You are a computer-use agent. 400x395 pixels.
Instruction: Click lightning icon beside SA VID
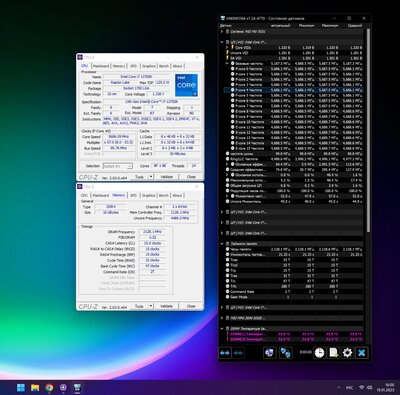(228, 58)
